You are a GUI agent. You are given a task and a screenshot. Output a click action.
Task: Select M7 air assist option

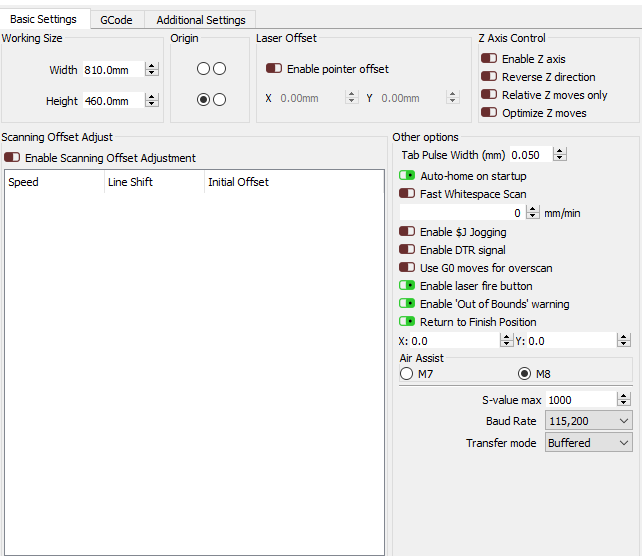tap(407, 374)
